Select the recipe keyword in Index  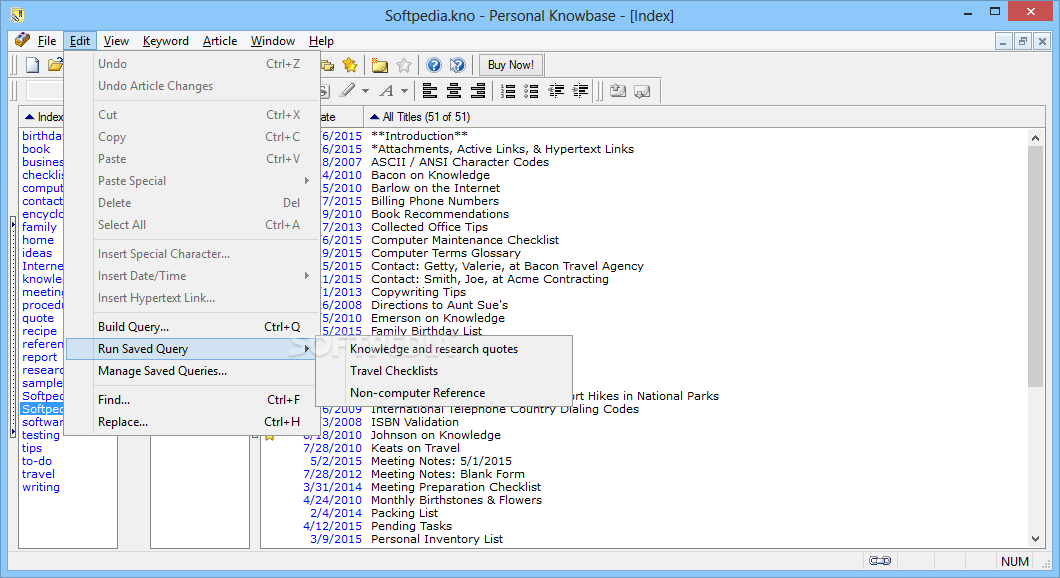tap(39, 331)
